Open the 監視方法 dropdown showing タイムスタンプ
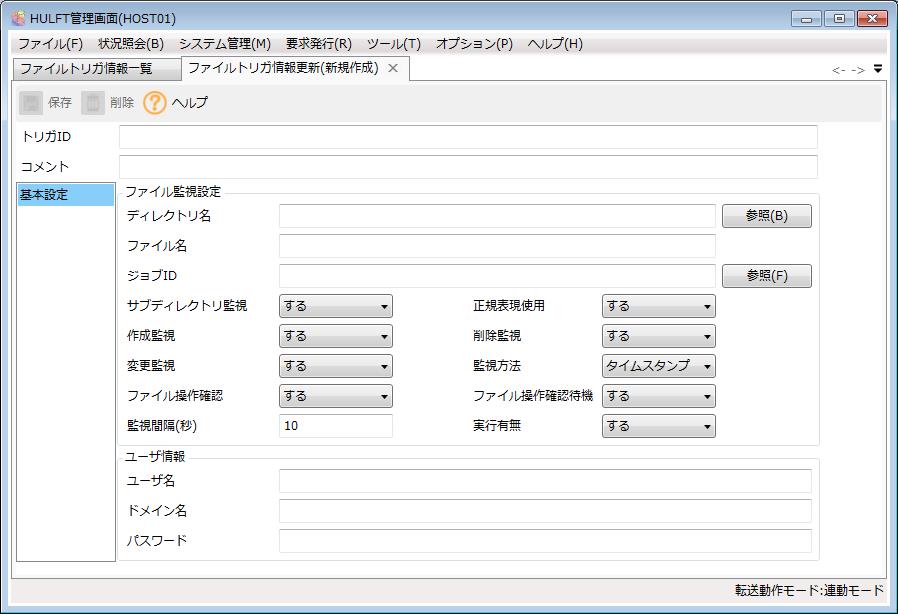898x614 pixels. click(659, 366)
